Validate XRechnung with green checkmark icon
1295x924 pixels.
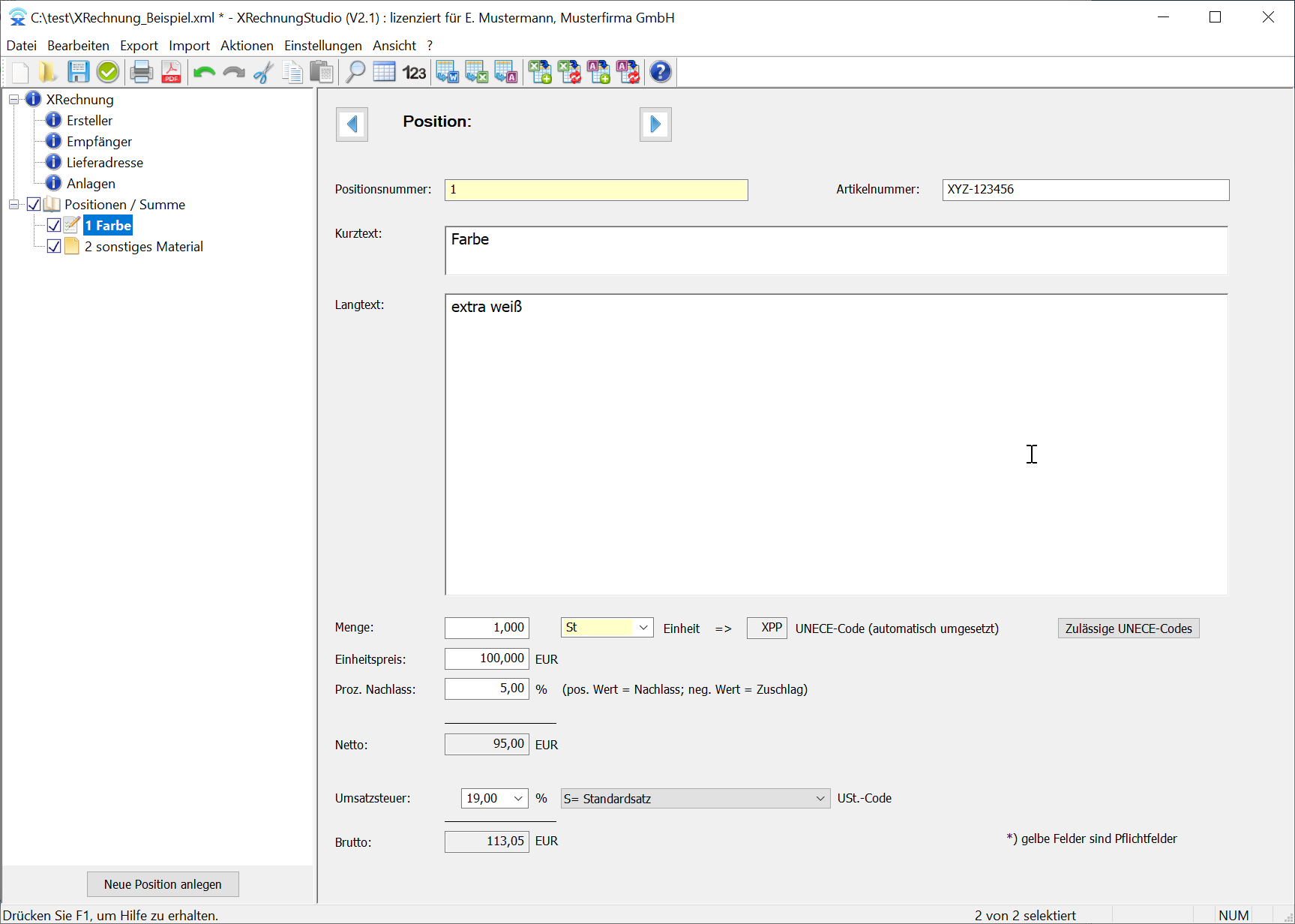108,72
